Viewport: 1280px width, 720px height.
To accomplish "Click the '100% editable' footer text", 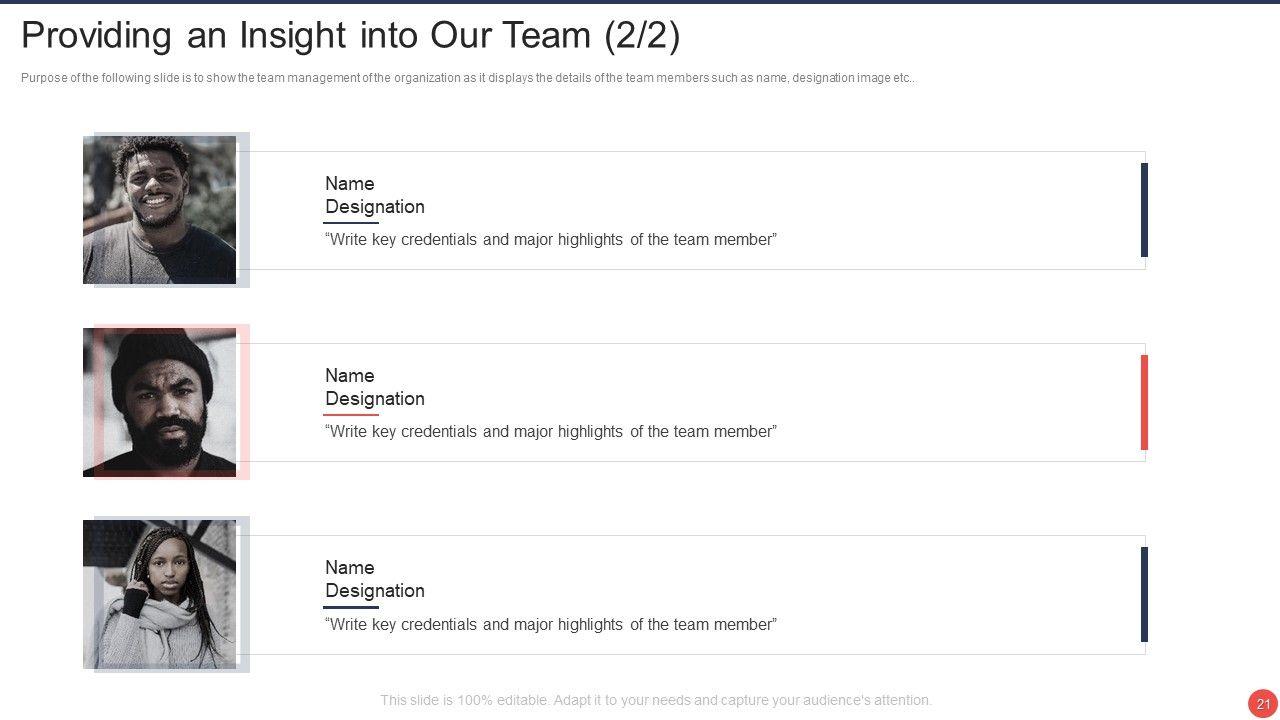I will point(656,700).
